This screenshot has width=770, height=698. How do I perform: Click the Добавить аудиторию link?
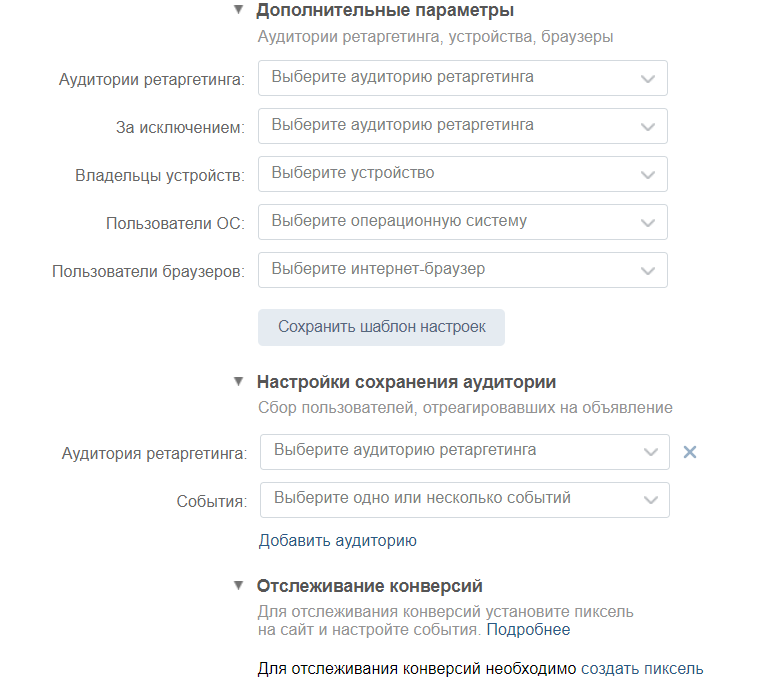pos(338,540)
